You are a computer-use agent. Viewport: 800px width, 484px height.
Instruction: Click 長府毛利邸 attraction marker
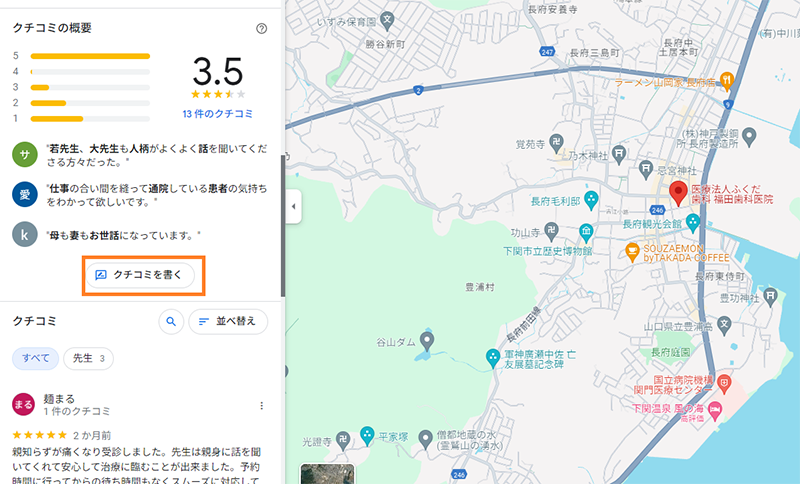[x=591, y=200]
